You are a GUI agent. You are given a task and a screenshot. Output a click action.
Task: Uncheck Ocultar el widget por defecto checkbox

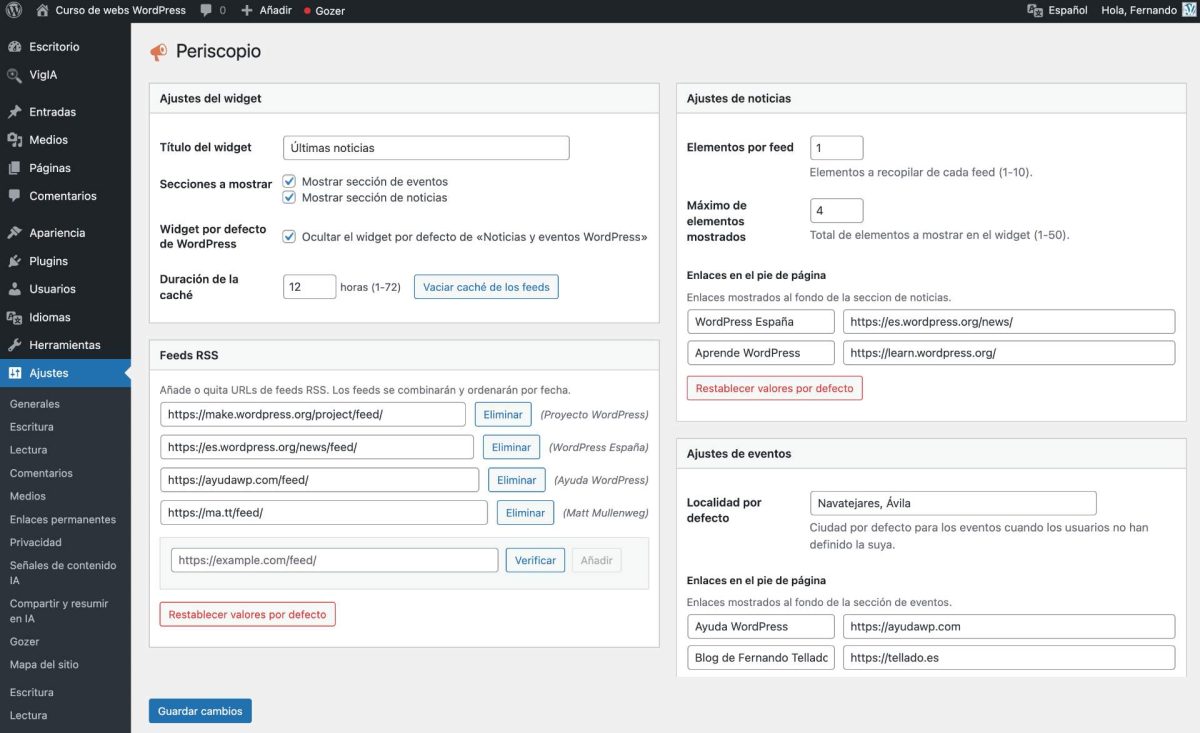click(289, 237)
